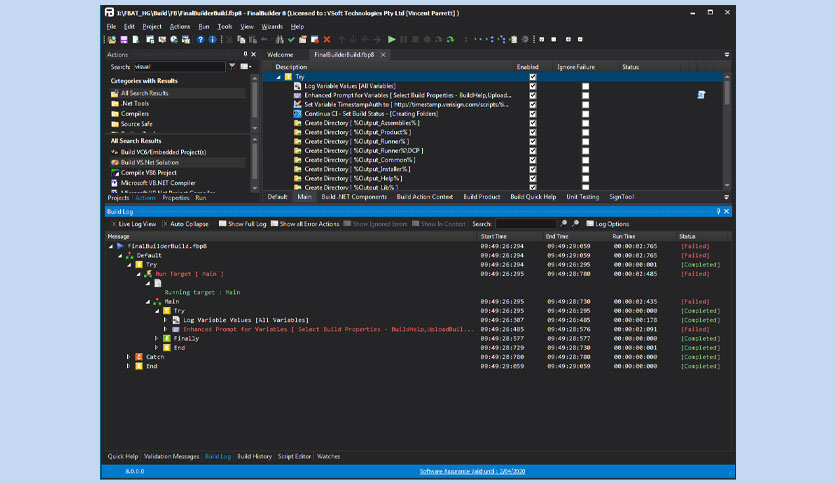Click the purple Save project toolbar icon

(x=124, y=39)
